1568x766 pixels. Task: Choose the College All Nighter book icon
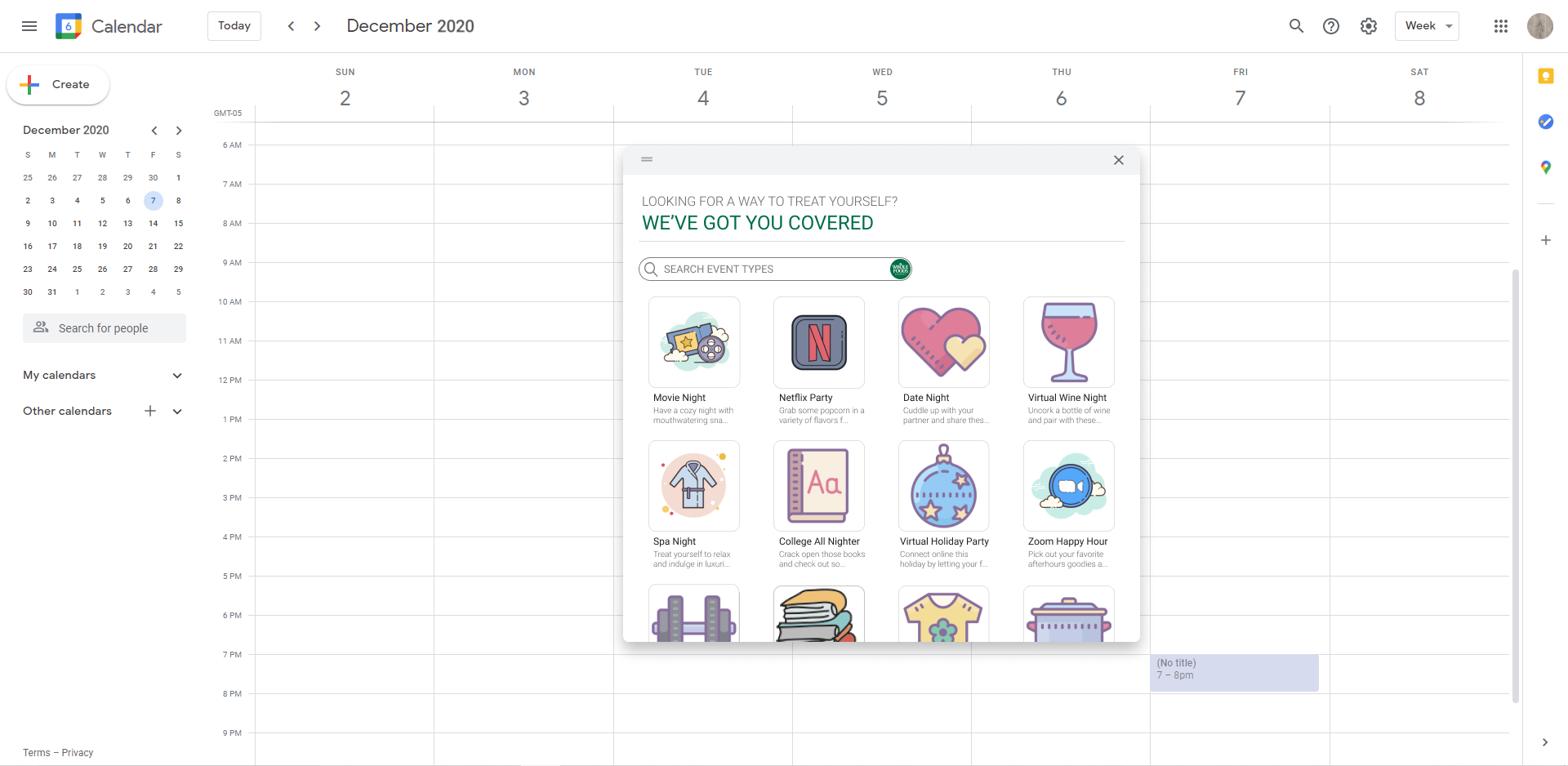pos(819,486)
